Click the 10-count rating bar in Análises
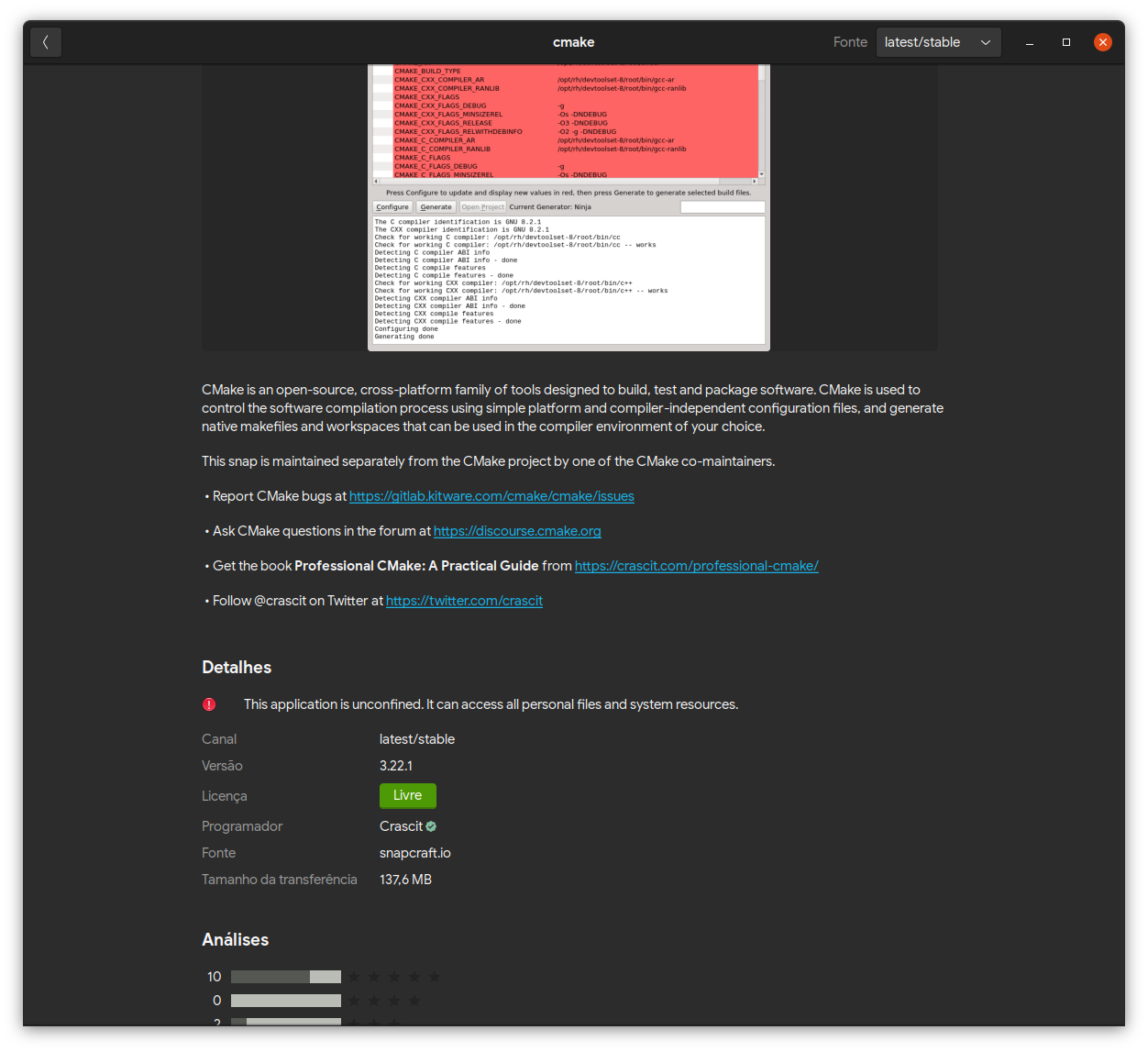 tap(286, 977)
